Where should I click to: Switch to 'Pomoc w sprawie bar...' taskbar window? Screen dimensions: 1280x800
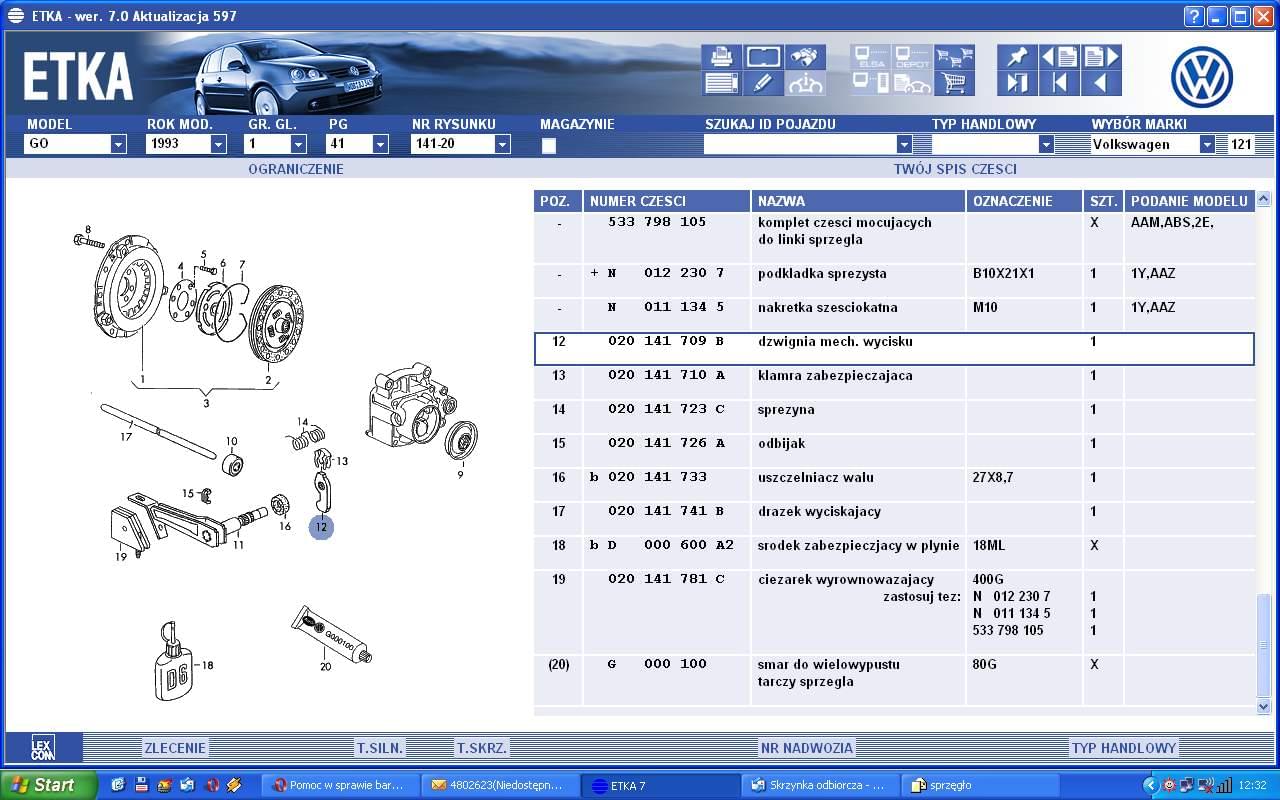(x=340, y=785)
